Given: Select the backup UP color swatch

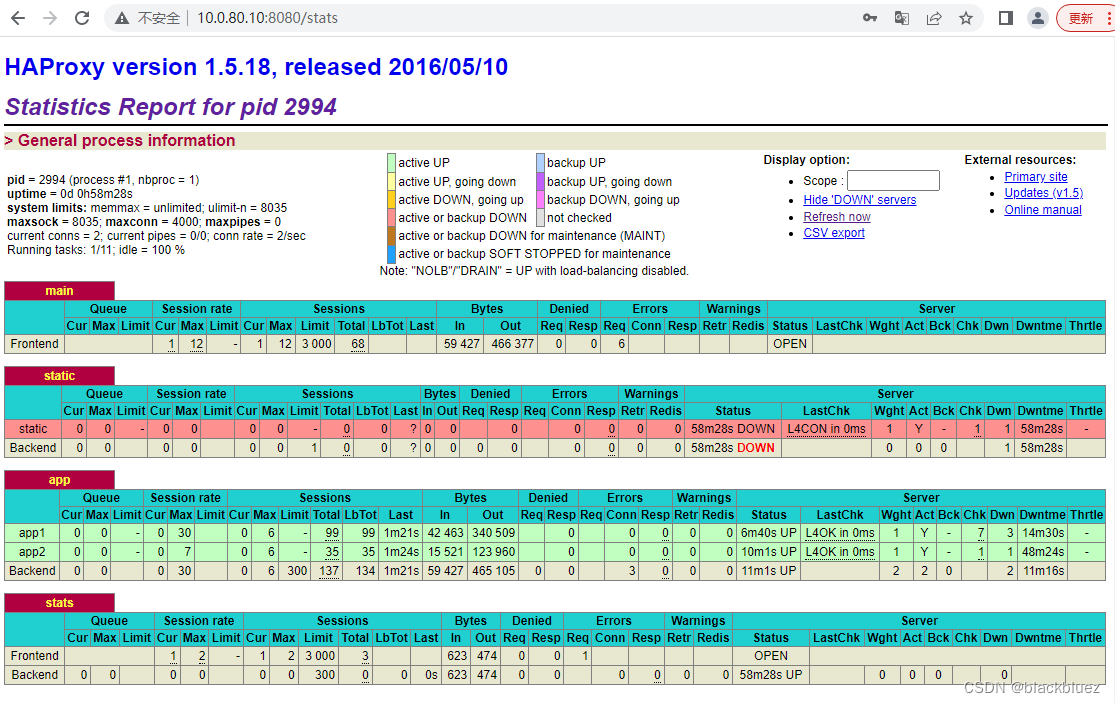Looking at the screenshot, I should point(540,163).
